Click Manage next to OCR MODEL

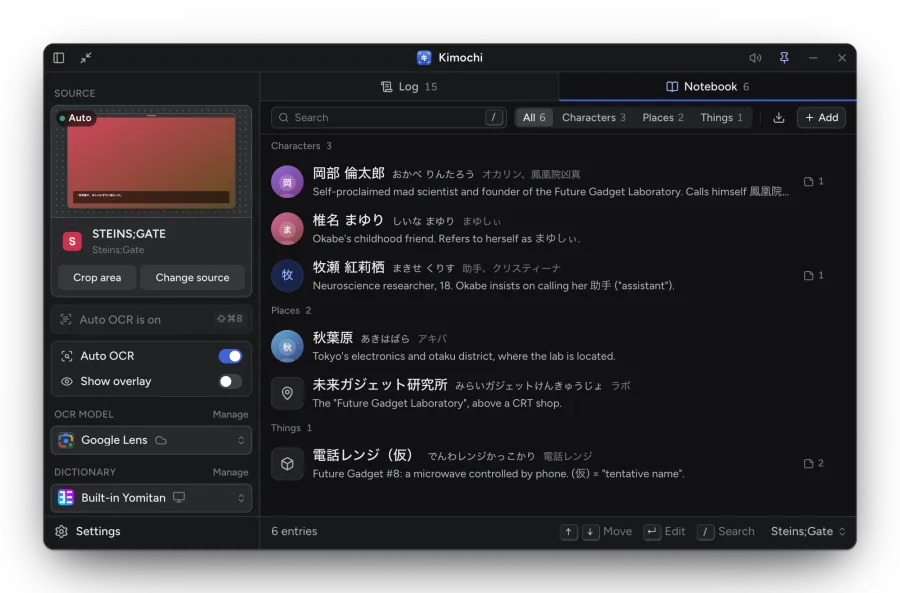231,414
